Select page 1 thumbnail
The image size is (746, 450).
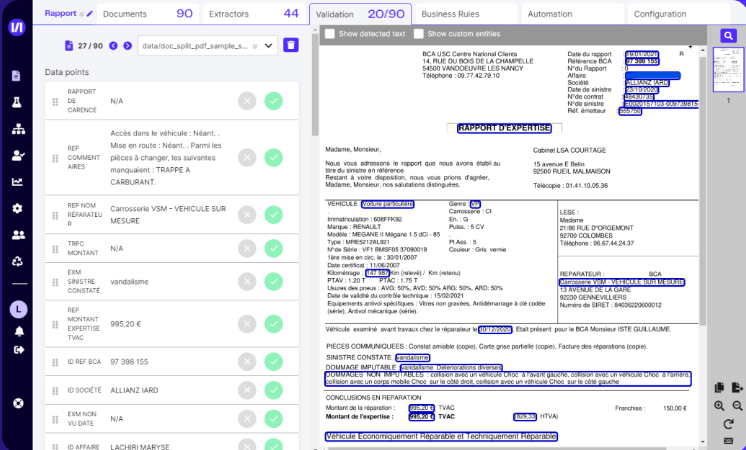coord(728,69)
